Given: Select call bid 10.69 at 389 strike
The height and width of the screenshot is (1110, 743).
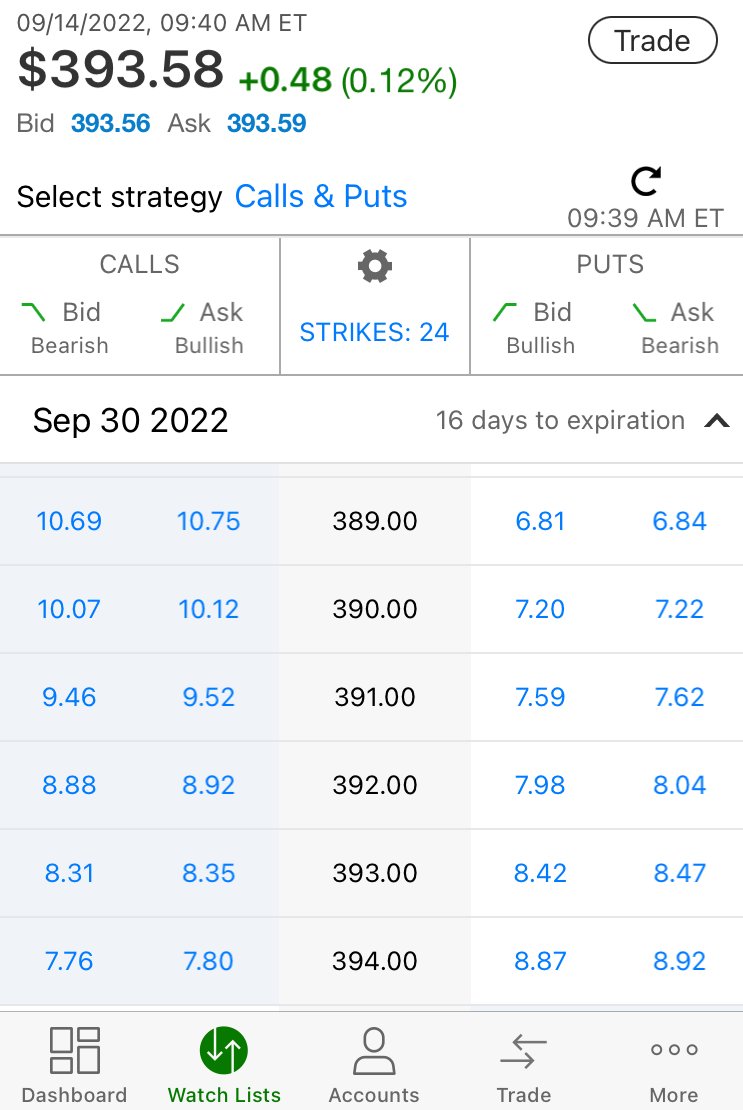Looking at the screenshot, I should click(69, 521).
